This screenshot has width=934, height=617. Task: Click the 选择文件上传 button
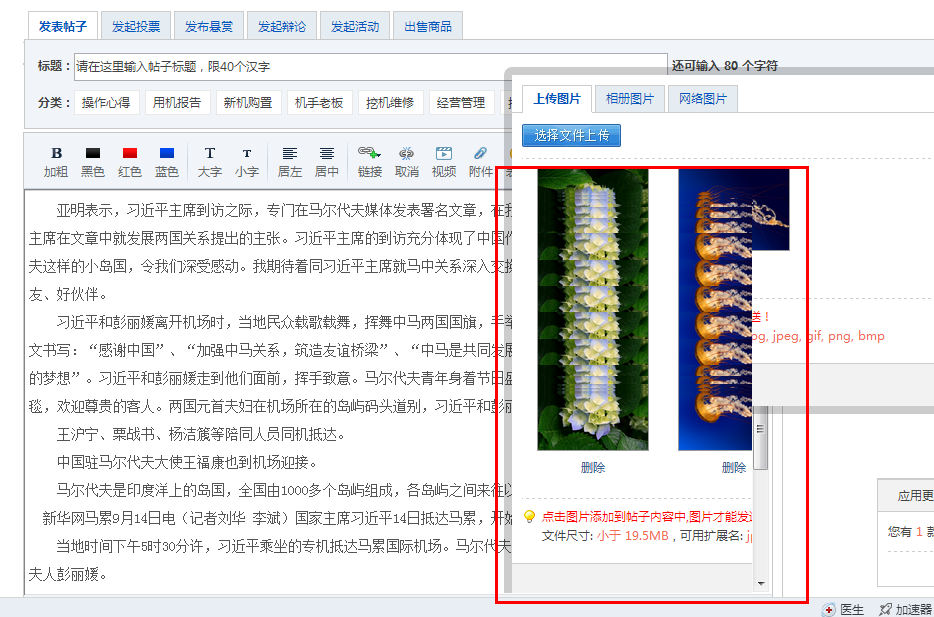tap(571, 135)
